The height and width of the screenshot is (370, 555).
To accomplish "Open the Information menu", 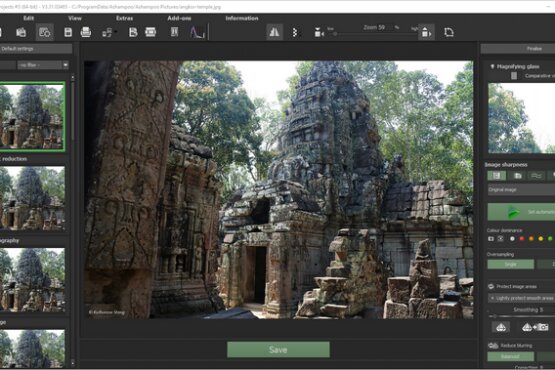I will coord(242,18).
